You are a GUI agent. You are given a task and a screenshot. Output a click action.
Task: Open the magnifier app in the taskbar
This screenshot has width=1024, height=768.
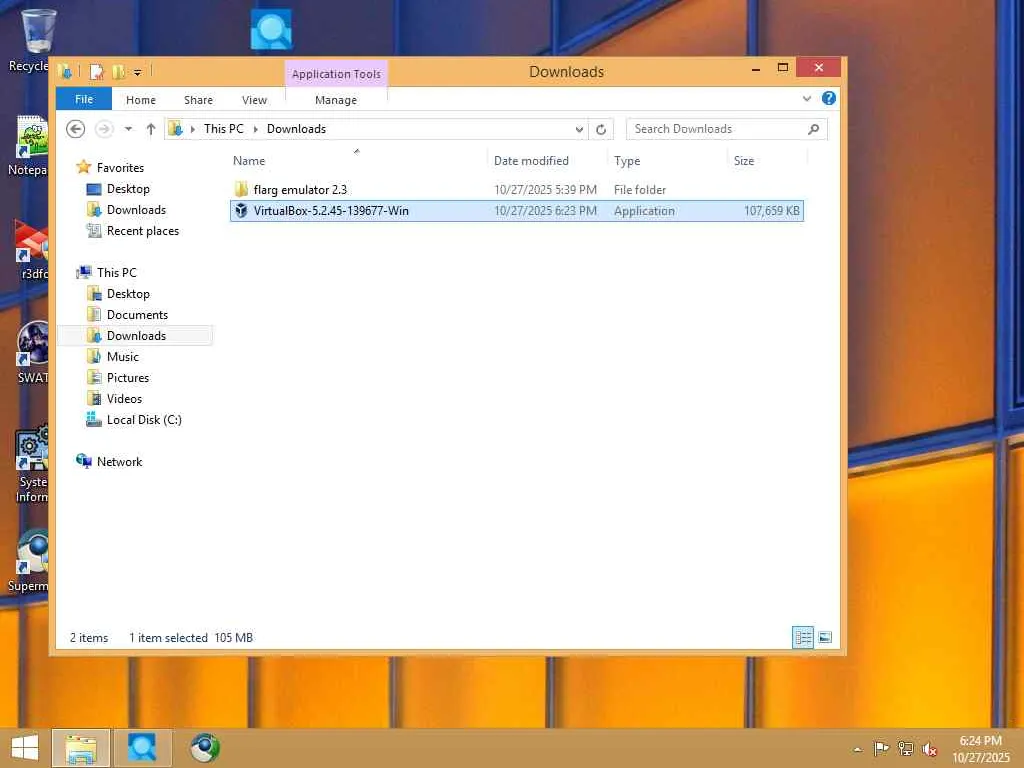(x=142, y=748)
